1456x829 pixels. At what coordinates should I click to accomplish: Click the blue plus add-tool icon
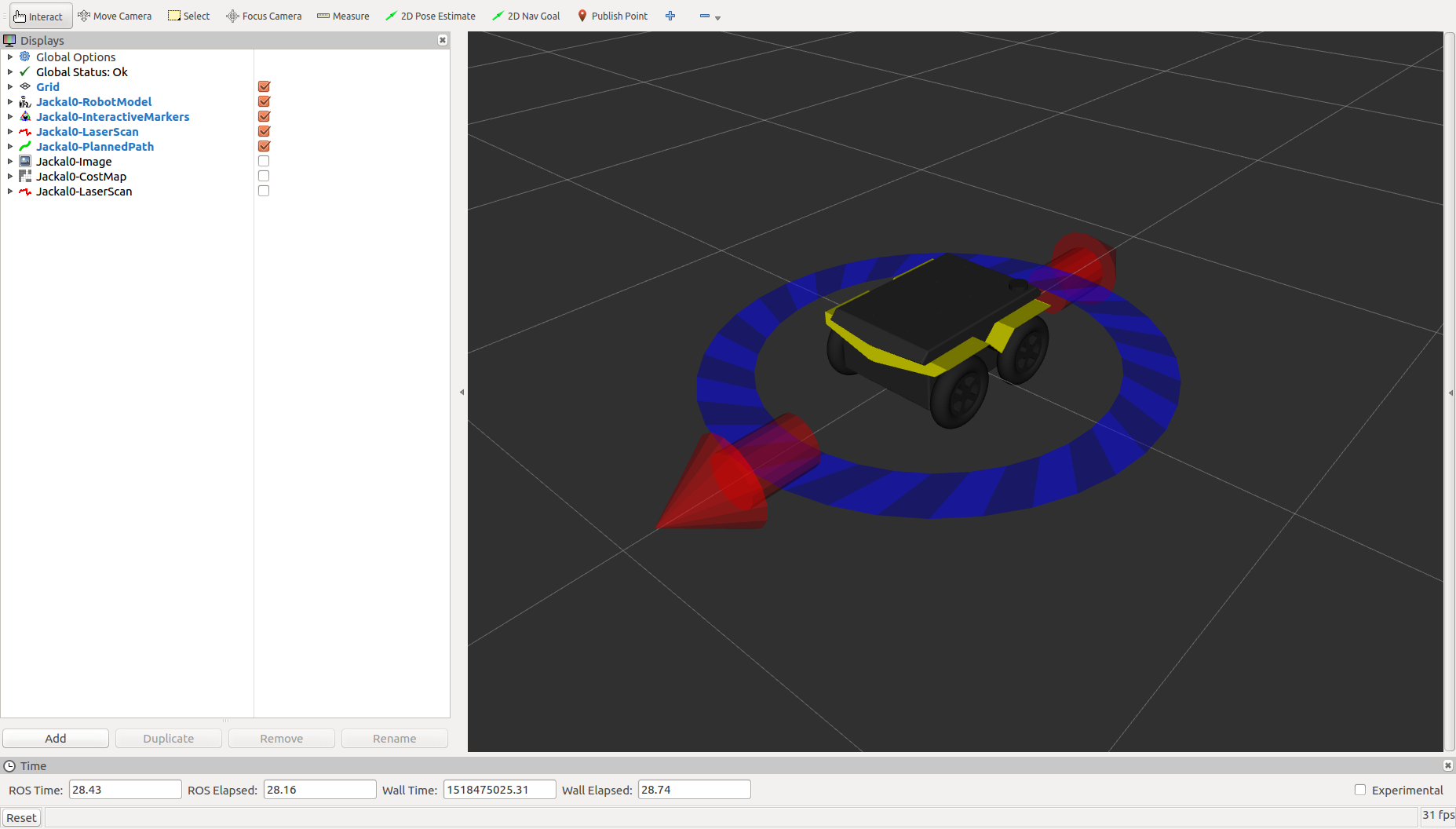670,16
